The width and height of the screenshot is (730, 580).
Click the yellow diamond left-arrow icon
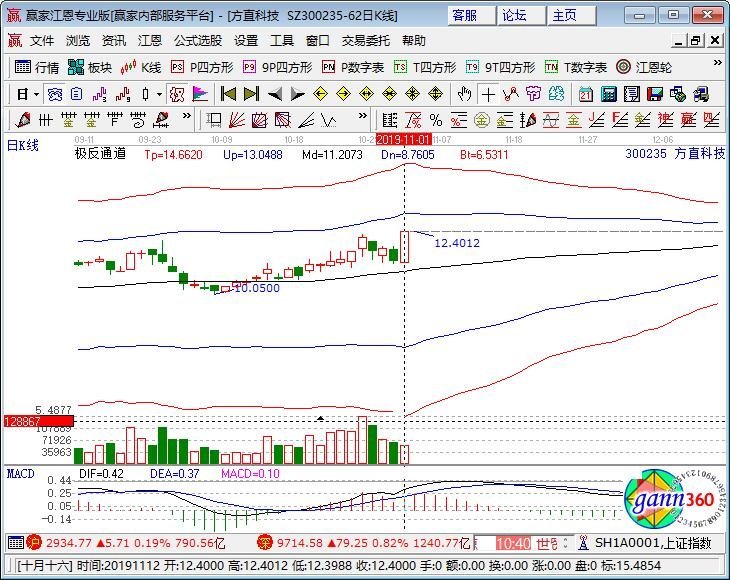pos(320,94)
